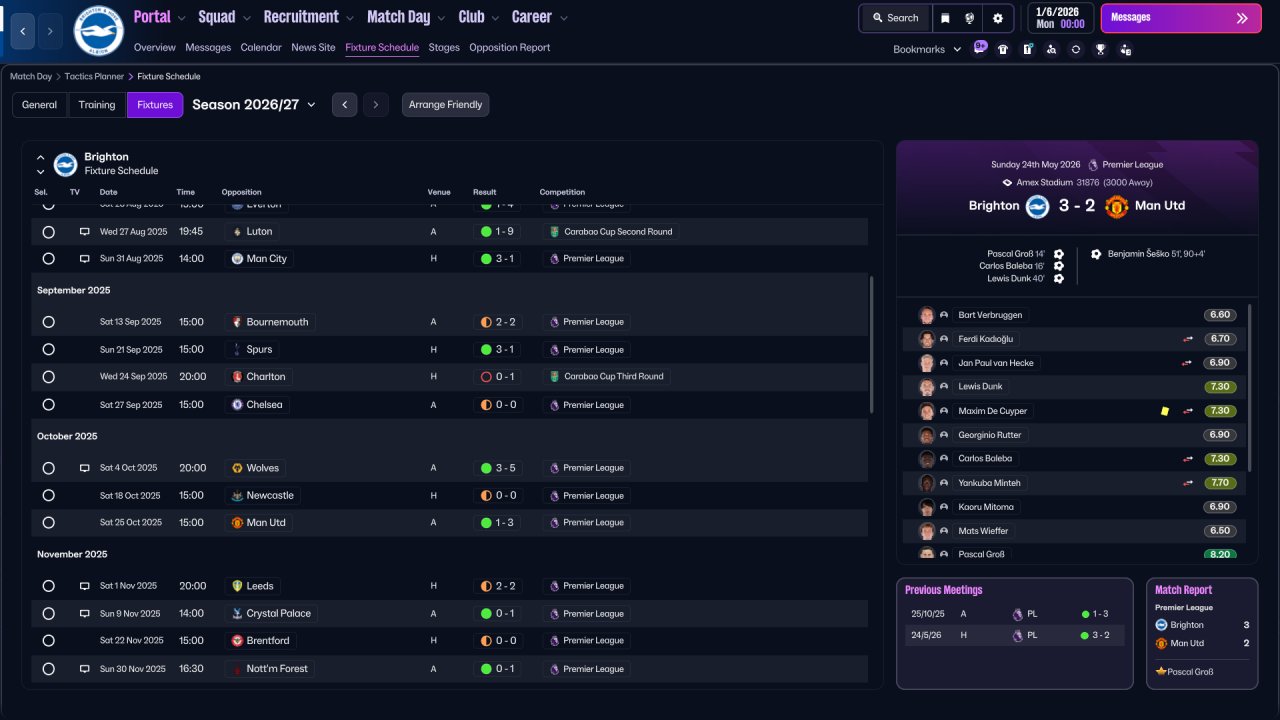Viewport: 1280px width, 720px height.
Task: Click the yellow card icon for Maxim De Cuyper
Action: coord(1165,411)
